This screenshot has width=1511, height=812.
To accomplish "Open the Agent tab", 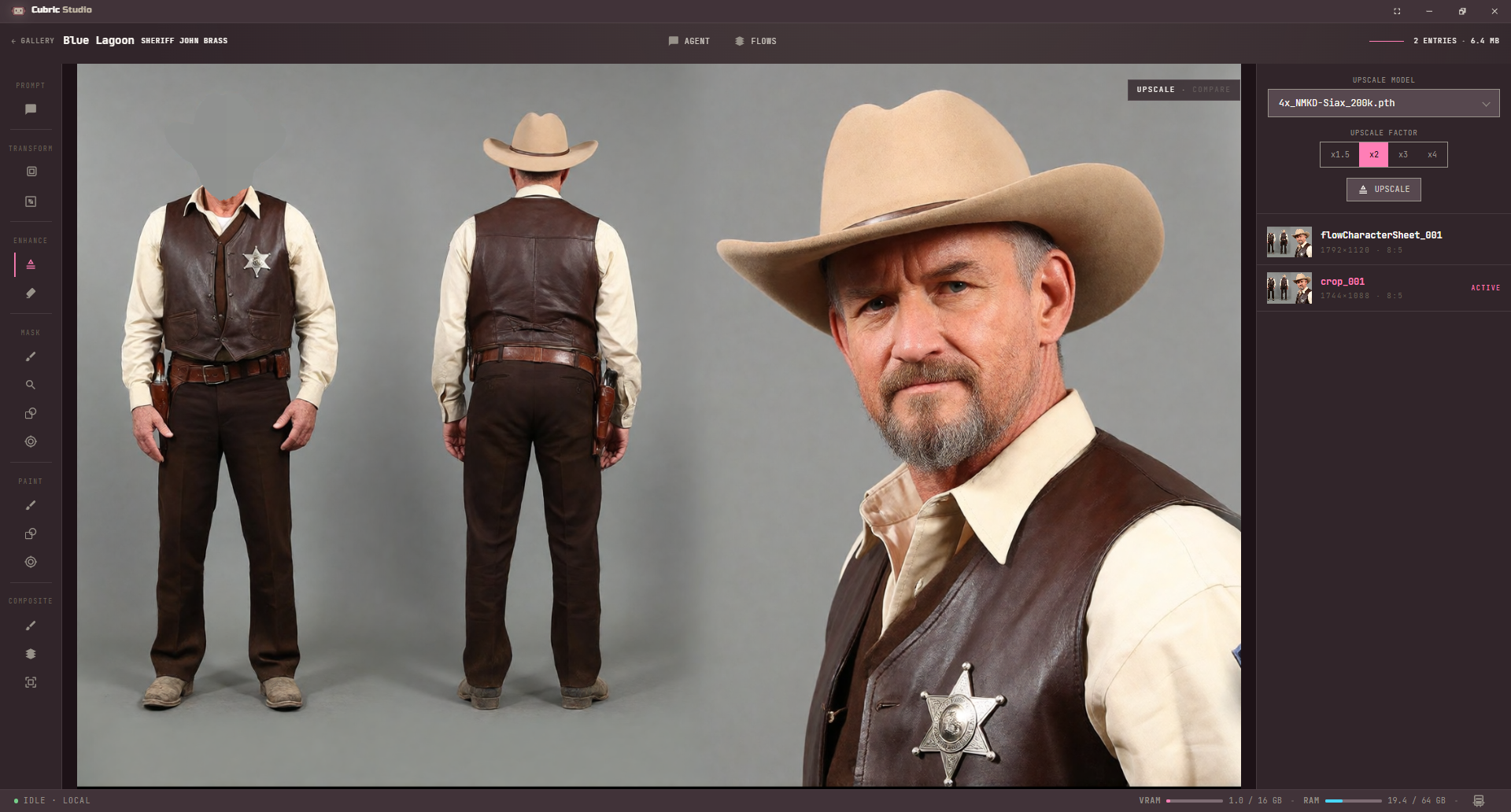I will tap(689, 41).
